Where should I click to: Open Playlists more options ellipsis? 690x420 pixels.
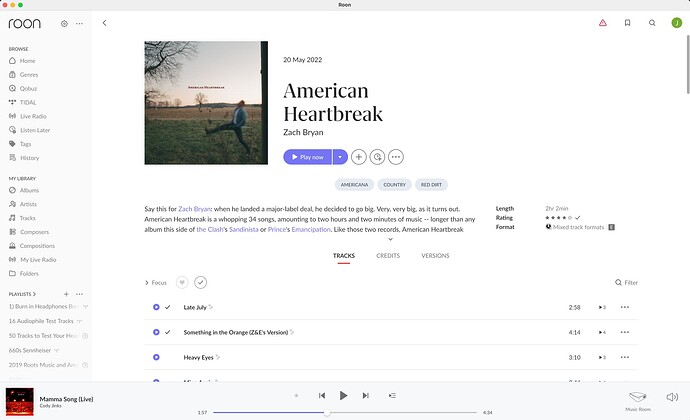coord(79,294)
